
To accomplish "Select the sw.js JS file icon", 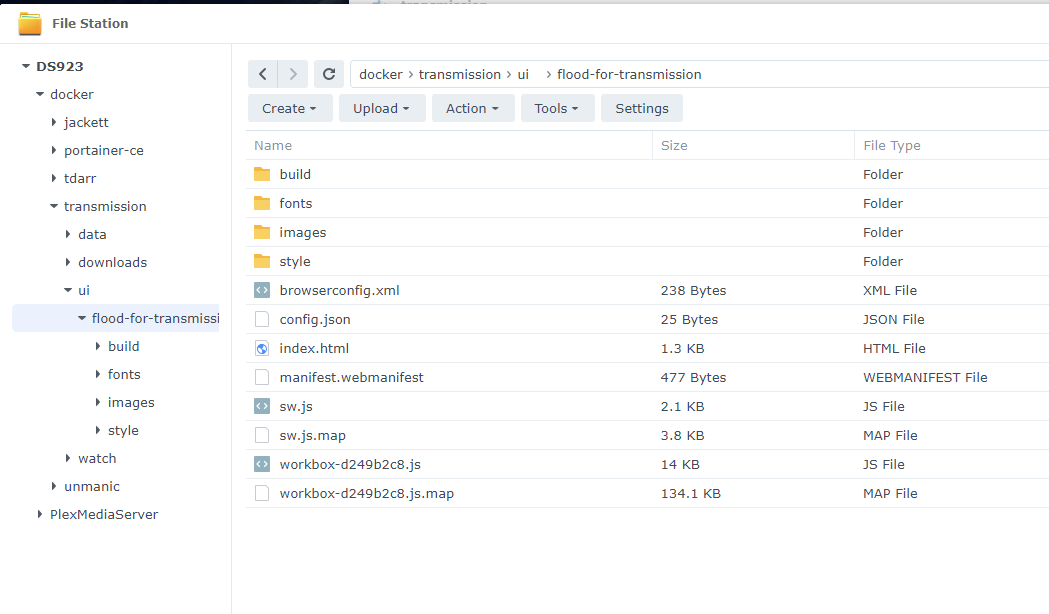I will coord(262,406).
